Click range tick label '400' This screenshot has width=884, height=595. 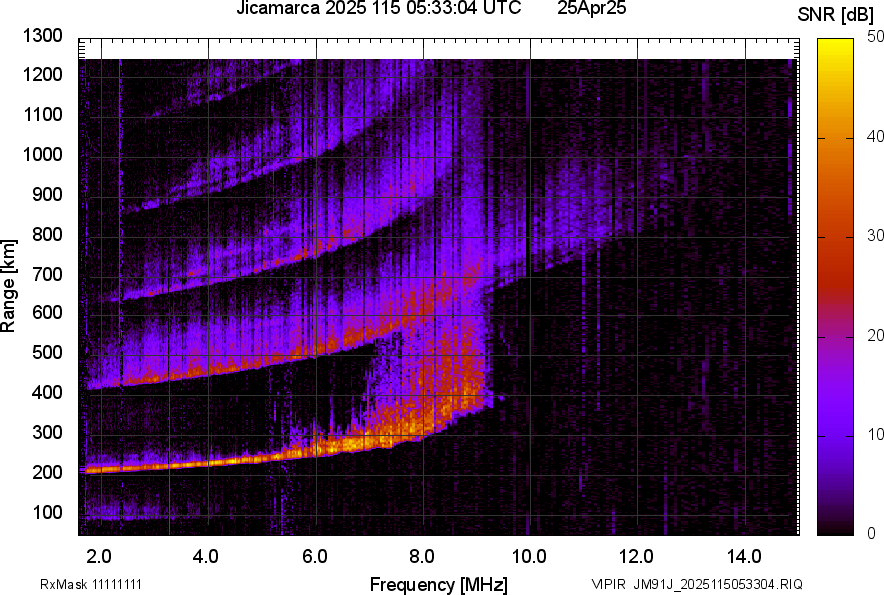click(47, 392)
